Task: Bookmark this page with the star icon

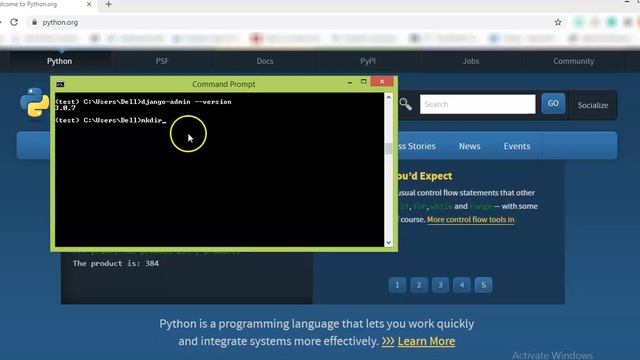Action: pos(558,22)
